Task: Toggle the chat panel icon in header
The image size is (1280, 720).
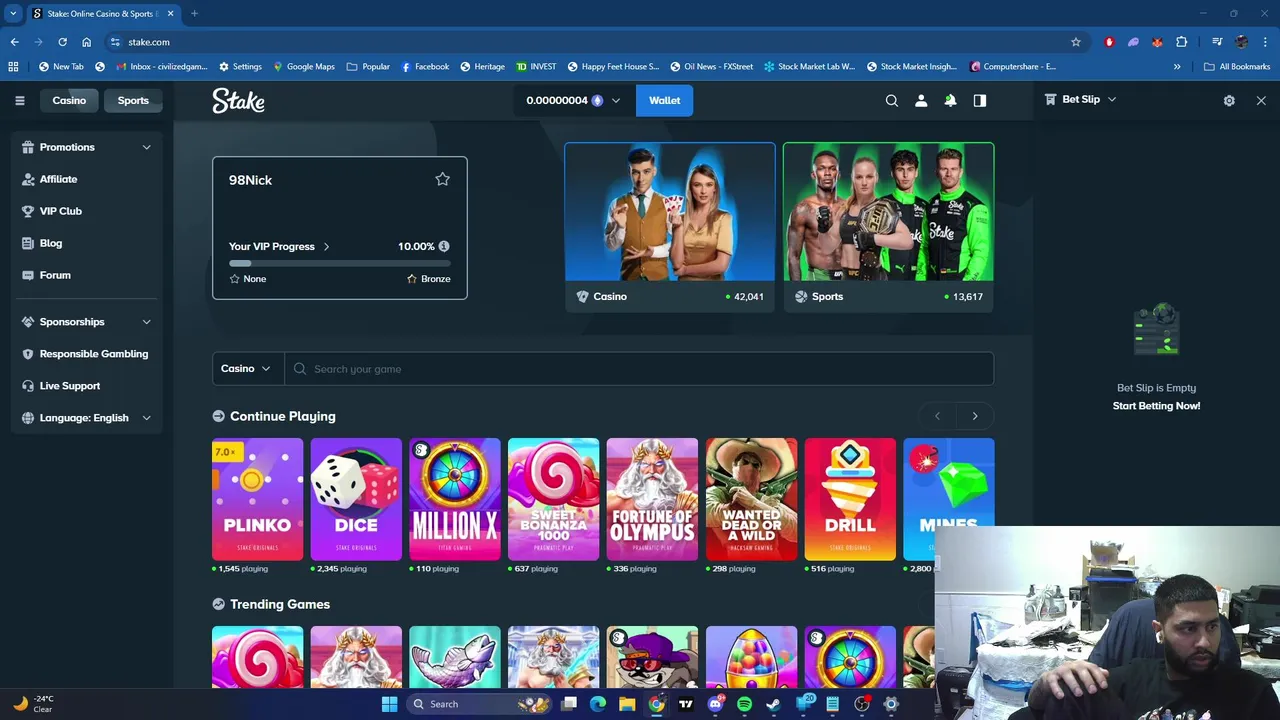Action: click(980, 100)
